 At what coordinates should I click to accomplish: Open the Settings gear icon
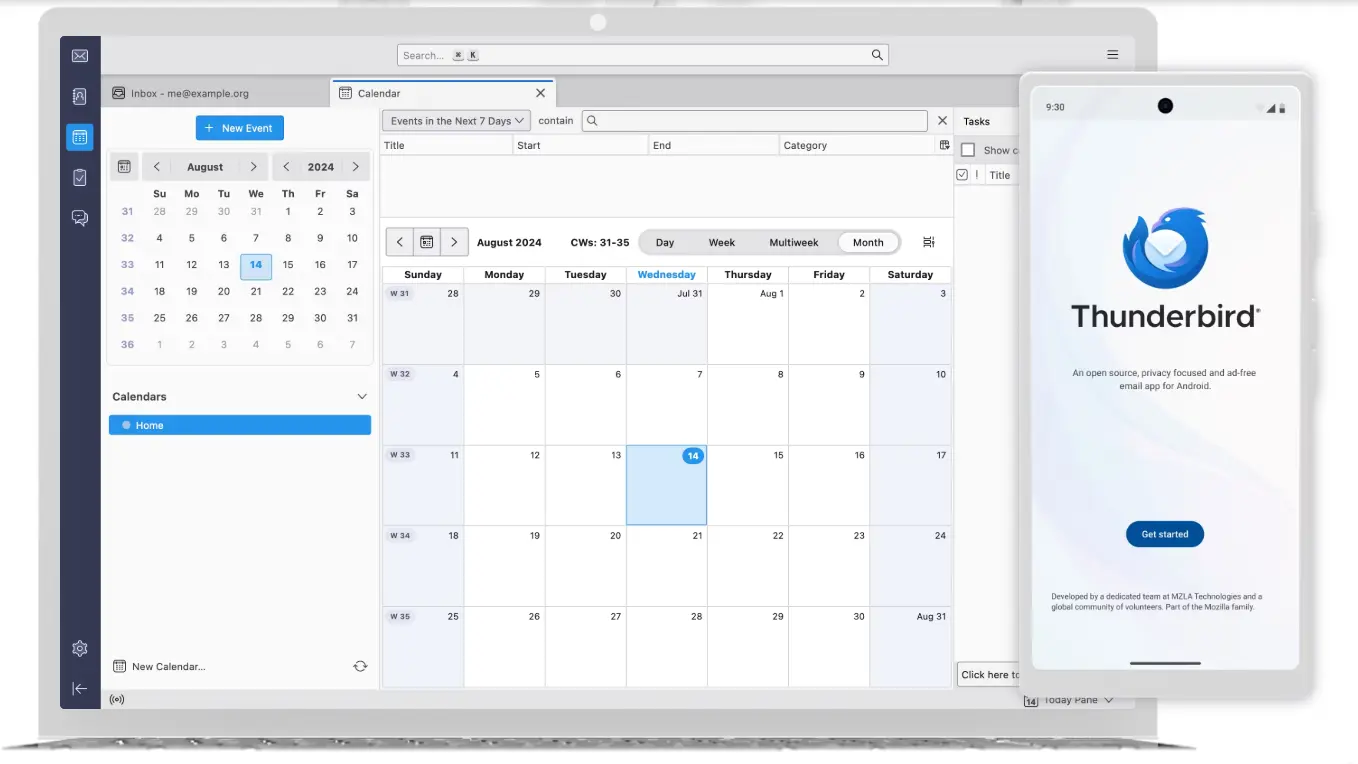pos(80,648)
